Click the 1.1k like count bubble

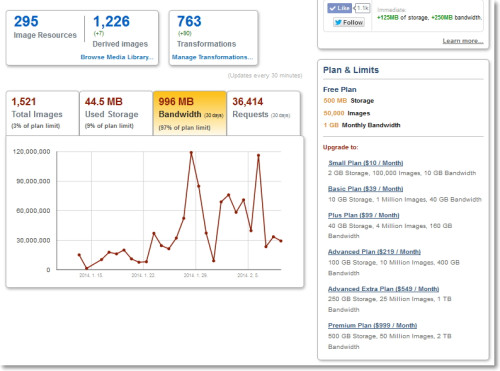coord(362,8)
